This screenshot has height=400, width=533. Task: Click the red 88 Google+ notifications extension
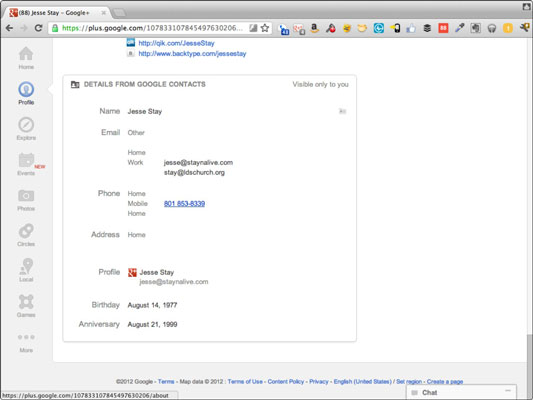click(x=443, y=28)
